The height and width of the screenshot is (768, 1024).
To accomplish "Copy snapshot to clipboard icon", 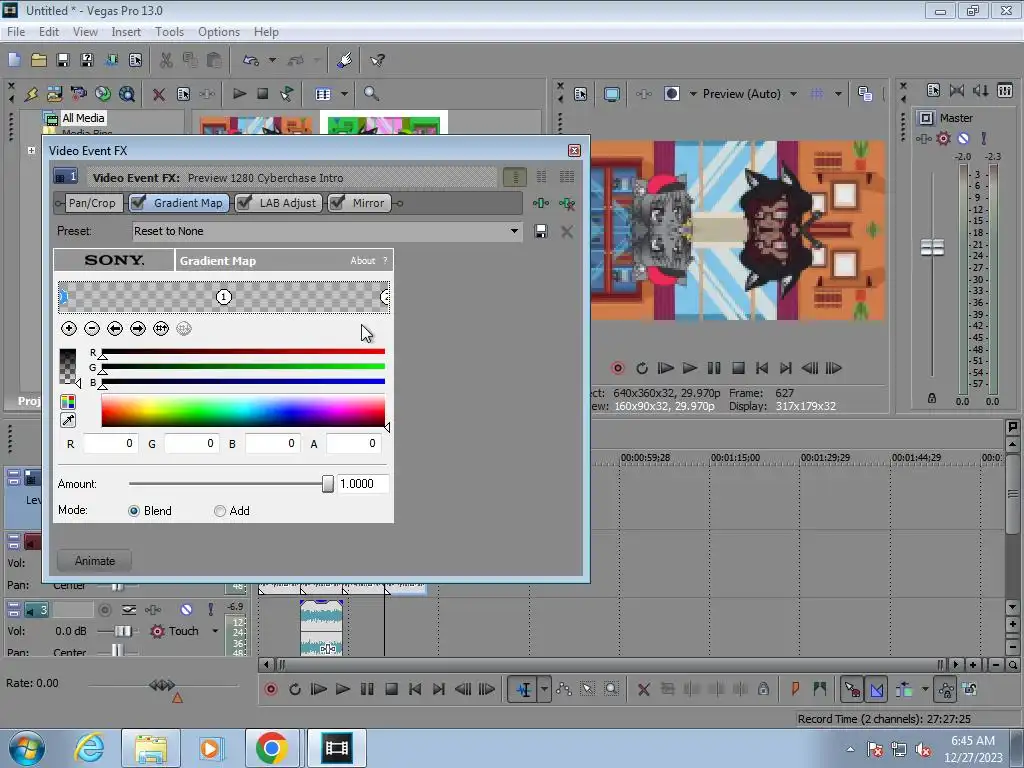I will 865,94.
